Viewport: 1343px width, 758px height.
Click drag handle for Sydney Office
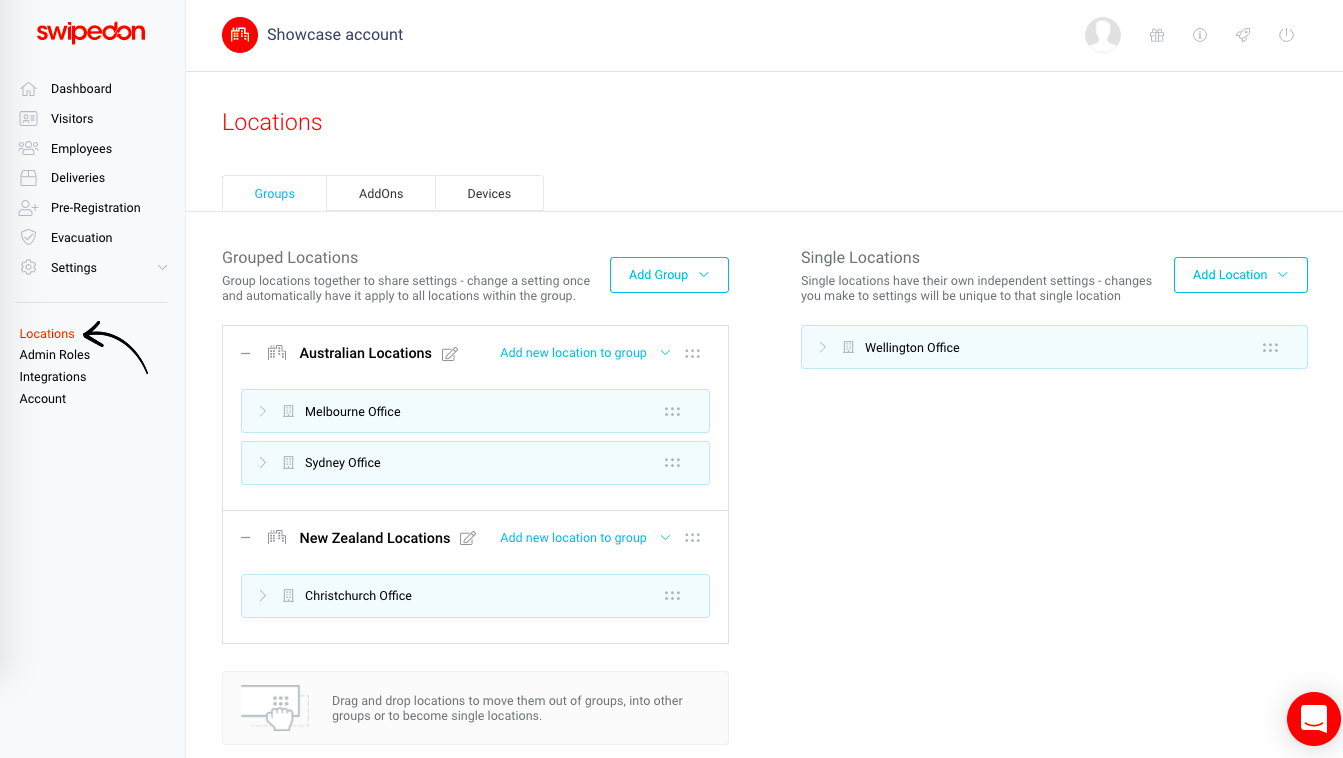672,462
